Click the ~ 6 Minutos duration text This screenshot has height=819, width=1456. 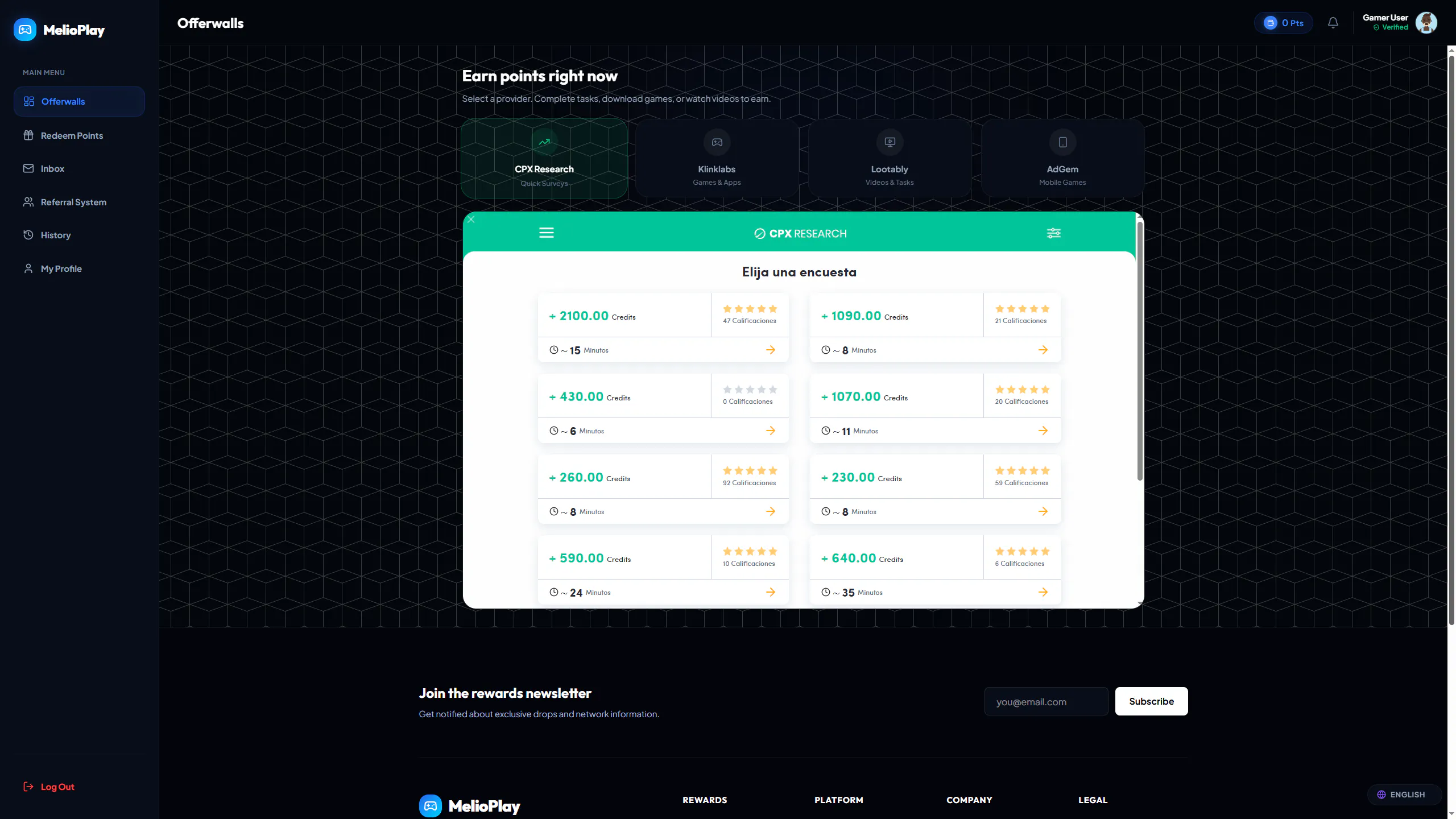[582, 431]
